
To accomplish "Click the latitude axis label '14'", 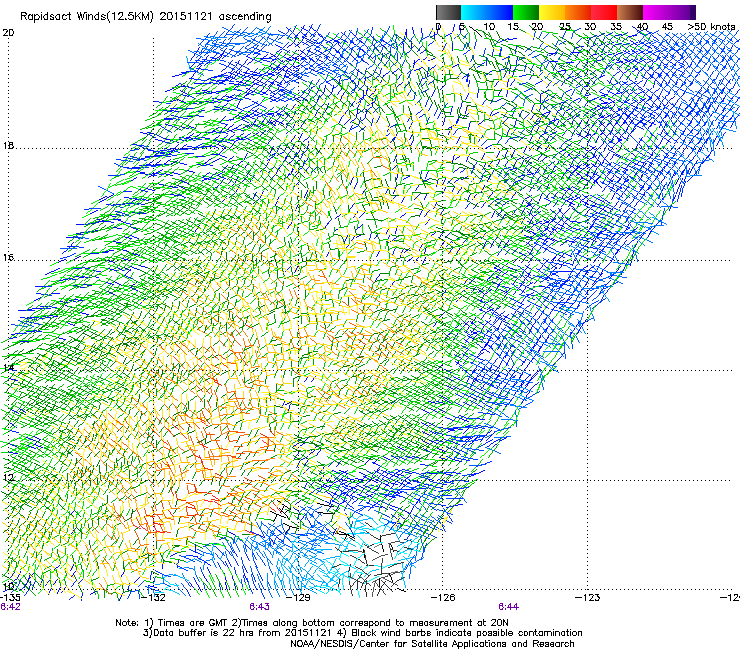I will click(8, 367).
